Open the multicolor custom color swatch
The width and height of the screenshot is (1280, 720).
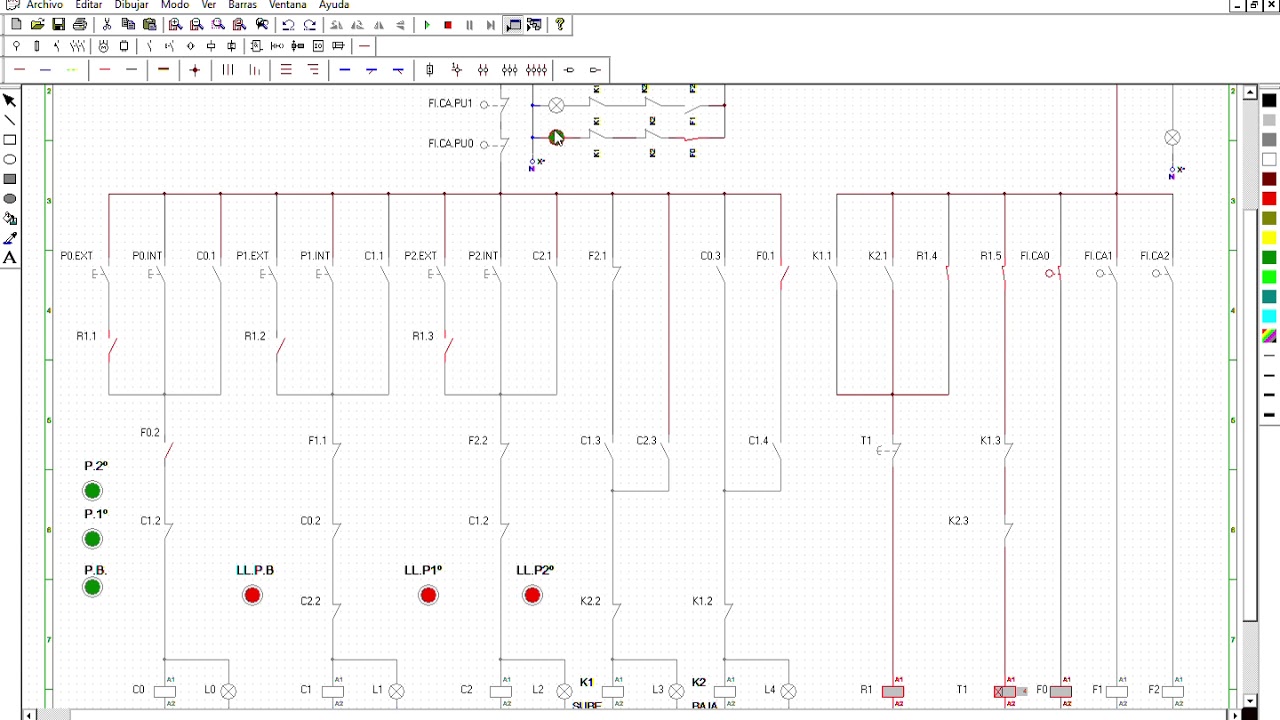1269,336
